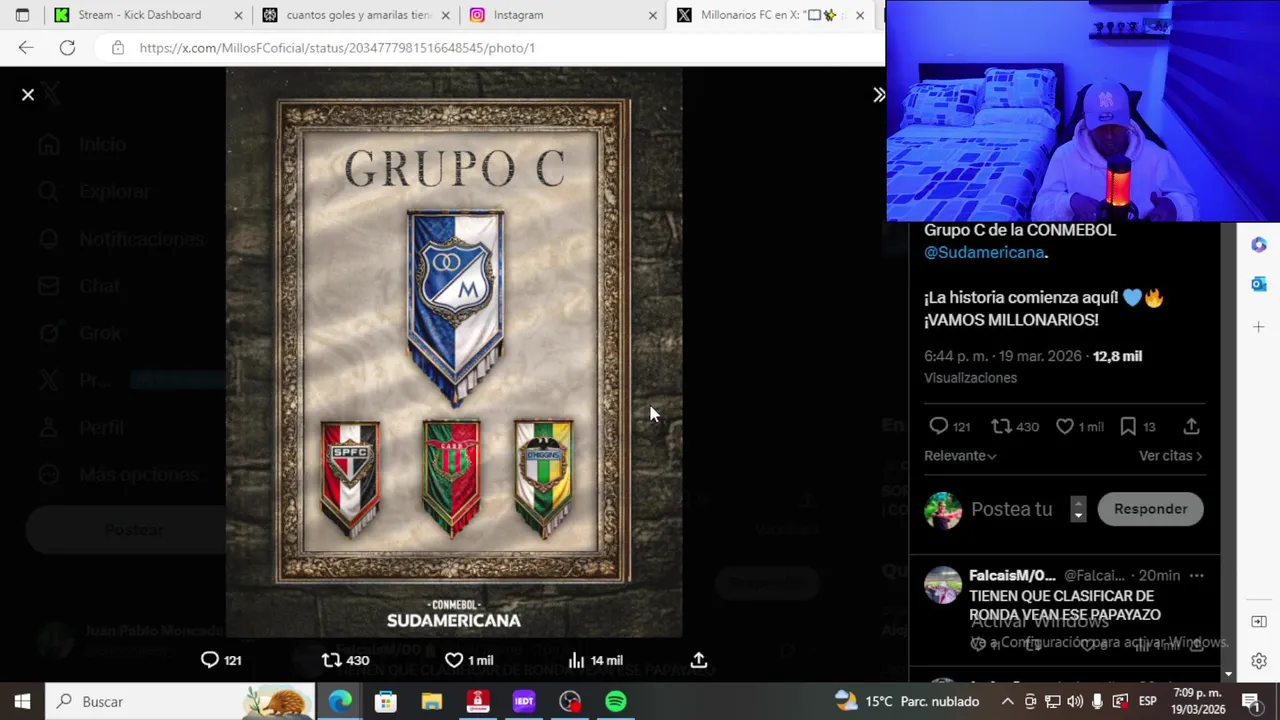1280x720 pixels.
Task: Open Copilot in the Edge sidebar
Action: [x=1259, y=245]
